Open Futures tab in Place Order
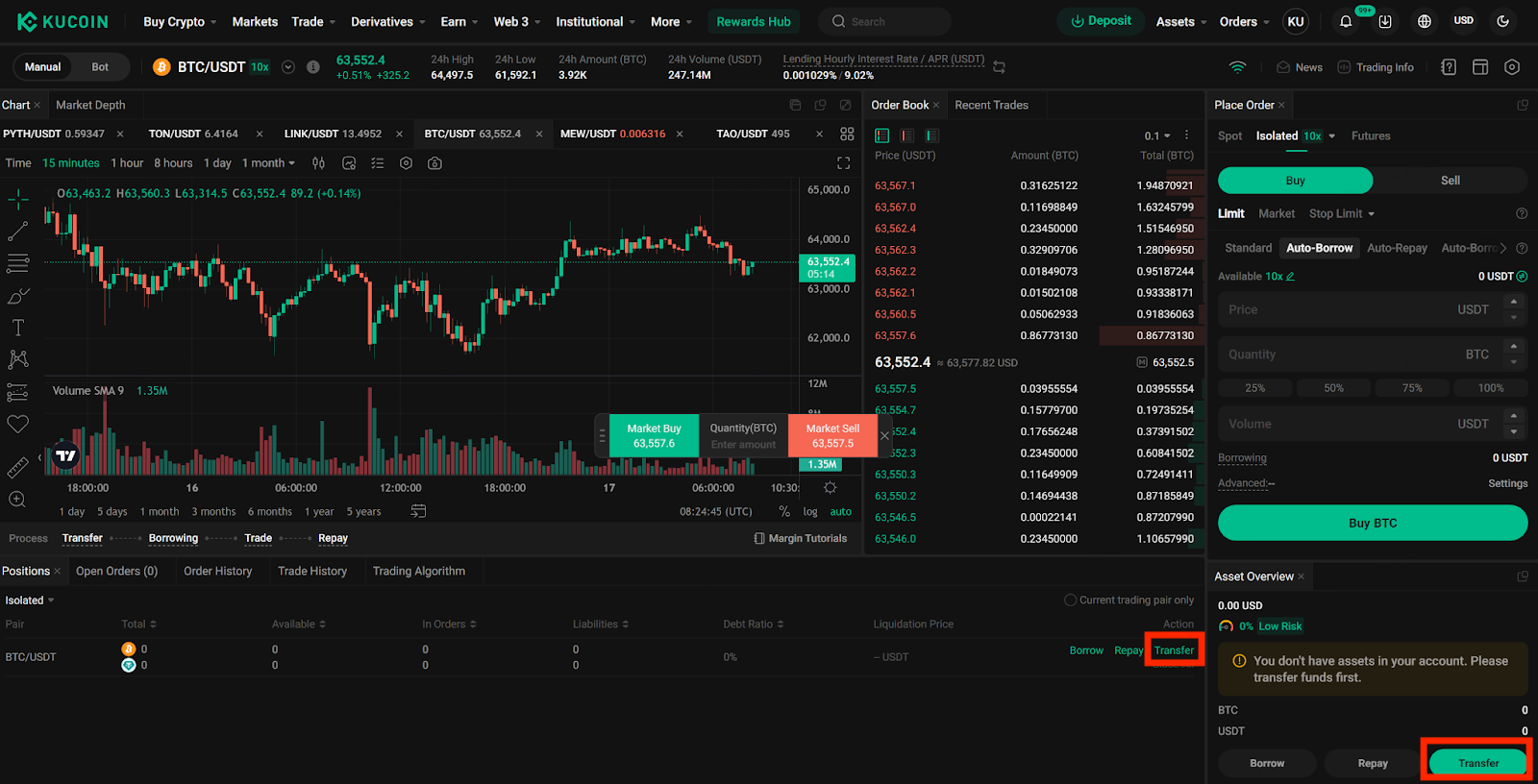This screenshot has height=784, width=1538. pyautogui.click(x=1371, y=135)
